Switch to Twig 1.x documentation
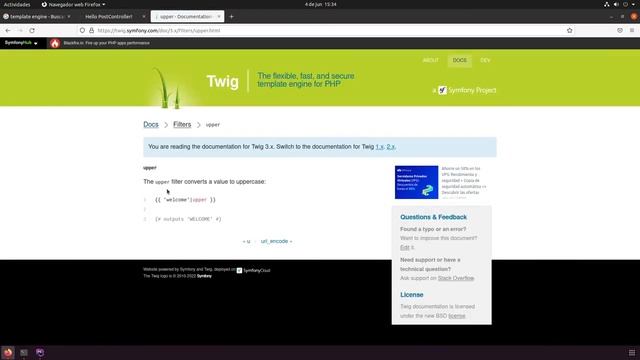 click(x=380, y=147)
